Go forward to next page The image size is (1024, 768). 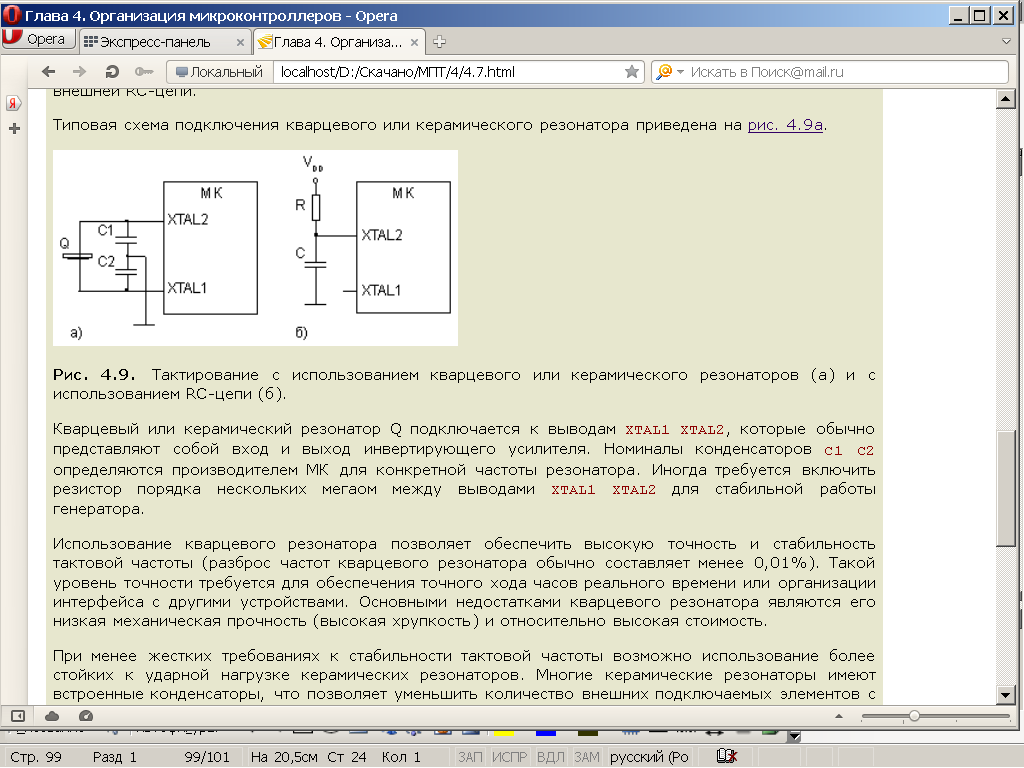[79, 72]
